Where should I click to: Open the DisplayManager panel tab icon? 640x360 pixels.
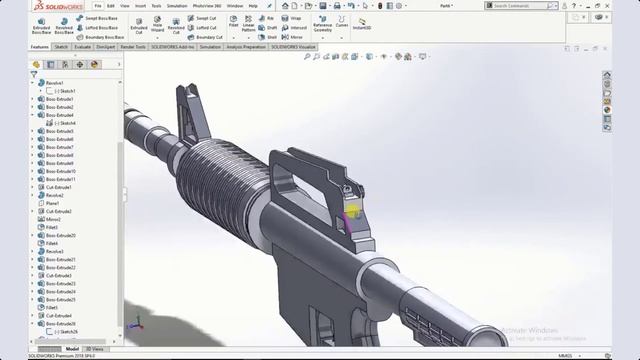coord(94,64)
